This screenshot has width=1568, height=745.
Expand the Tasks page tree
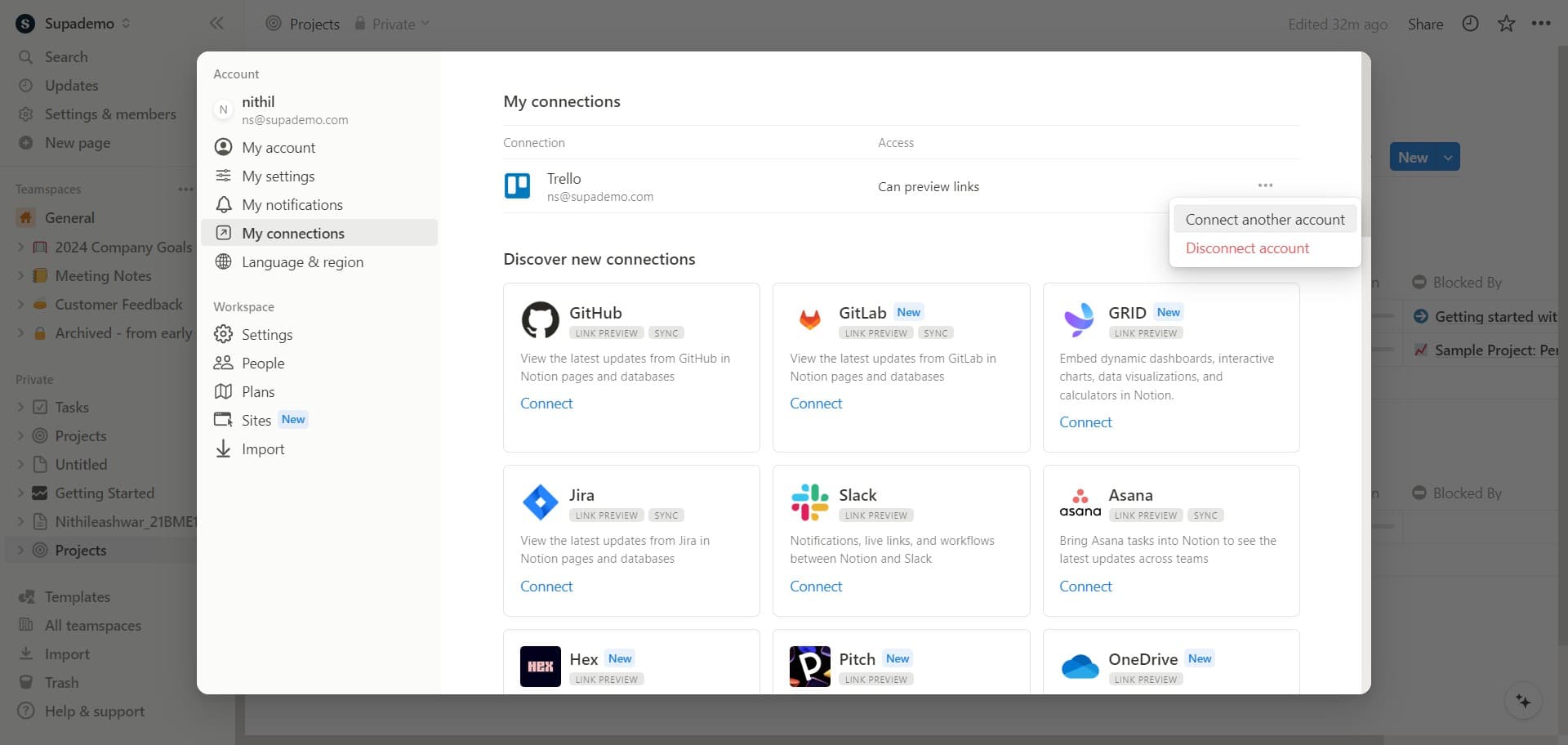(x=20, y=407)
